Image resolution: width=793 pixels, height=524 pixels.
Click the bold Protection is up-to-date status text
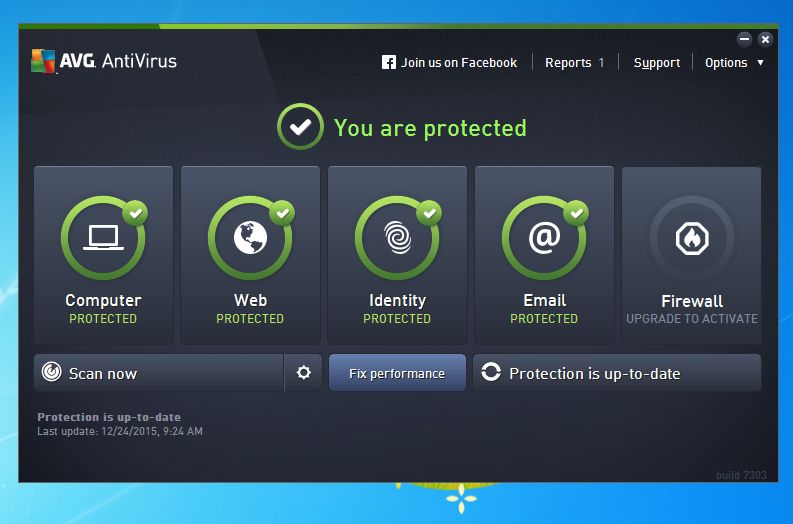point(109,417)
